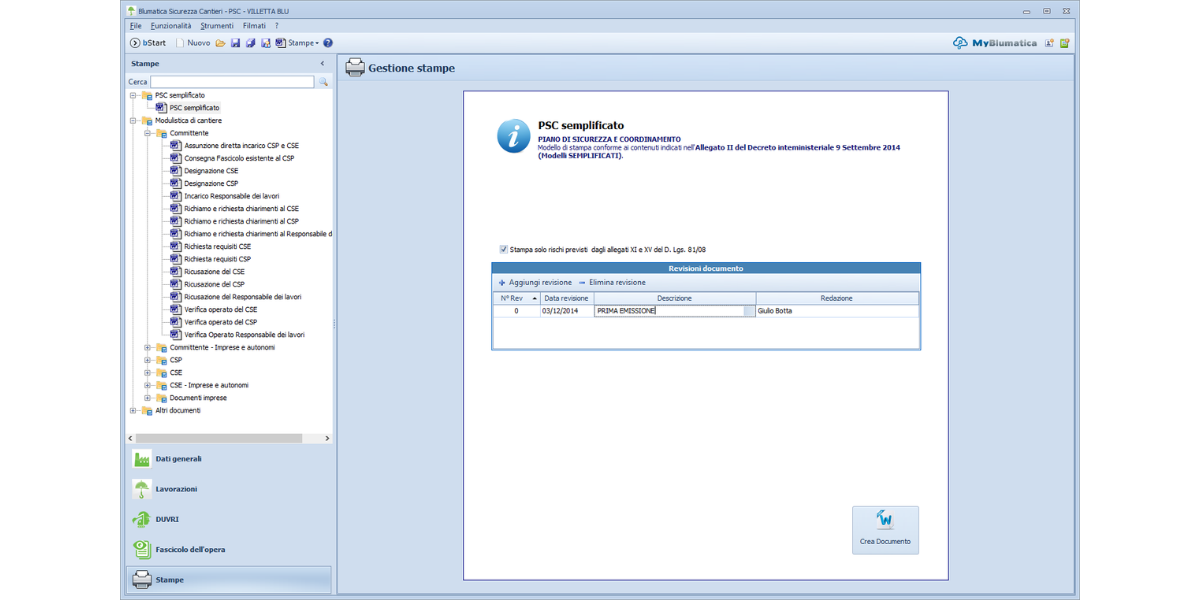
Task: Expand the Altri documenti tree folder
Action: 133,410
